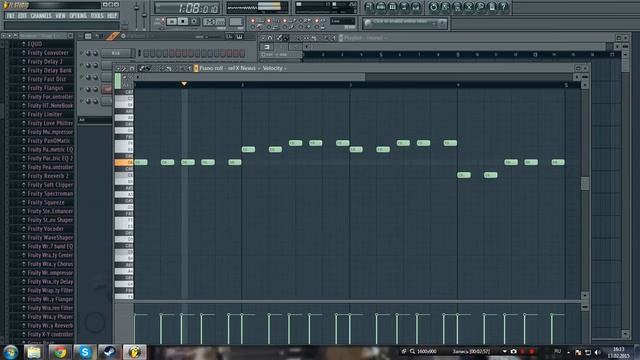This screenshot has width=640, height=360.
Task: Adjust the main volume slider
Action: [137, 16]
